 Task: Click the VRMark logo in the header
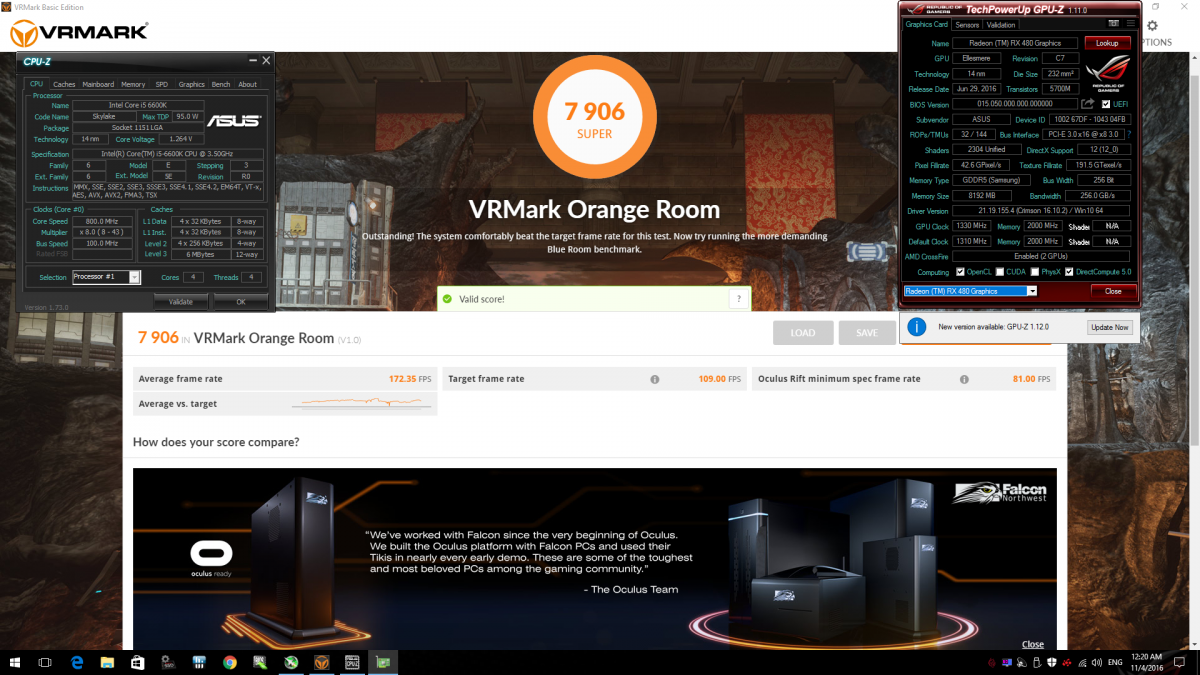pos(79,33)
